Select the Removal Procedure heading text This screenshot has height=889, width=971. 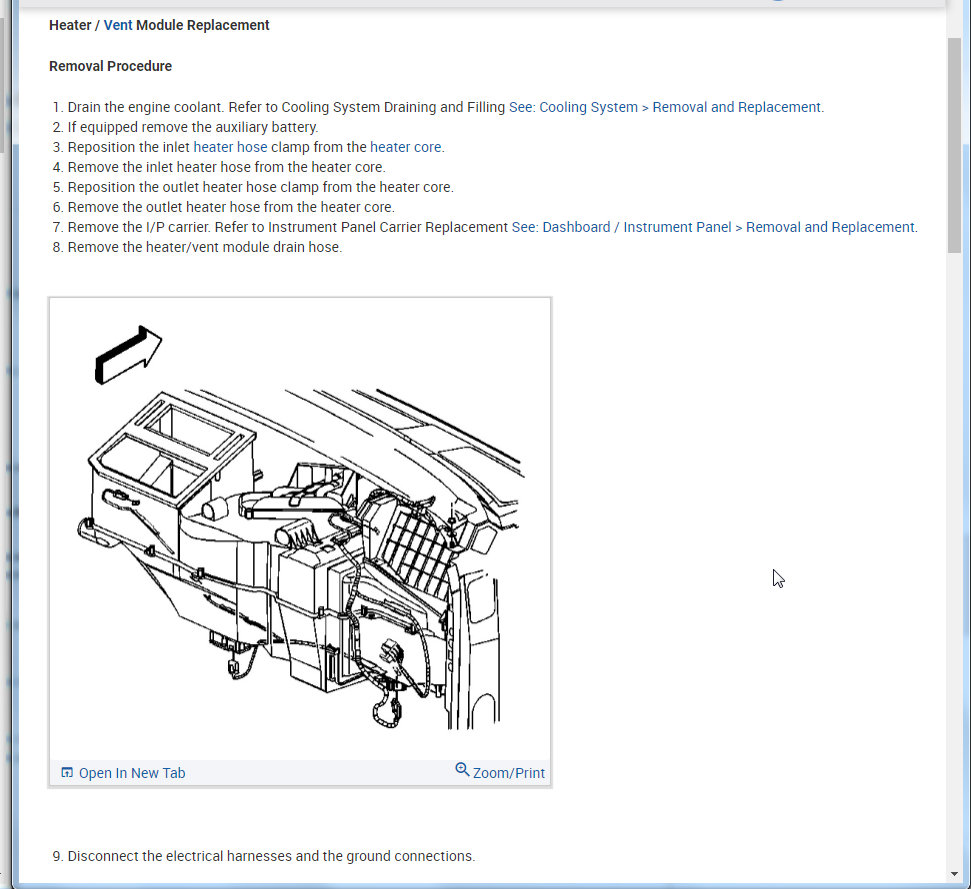point(110,66)
